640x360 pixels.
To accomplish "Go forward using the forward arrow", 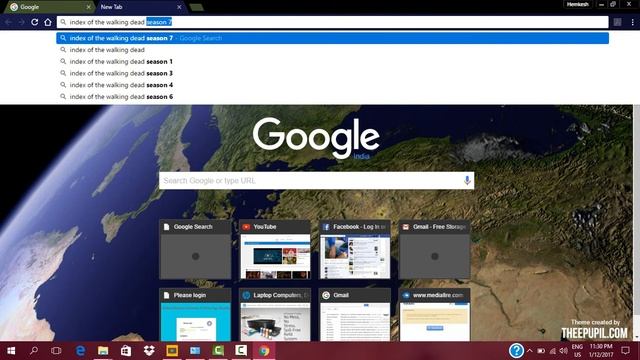I will tap(21, 22).
